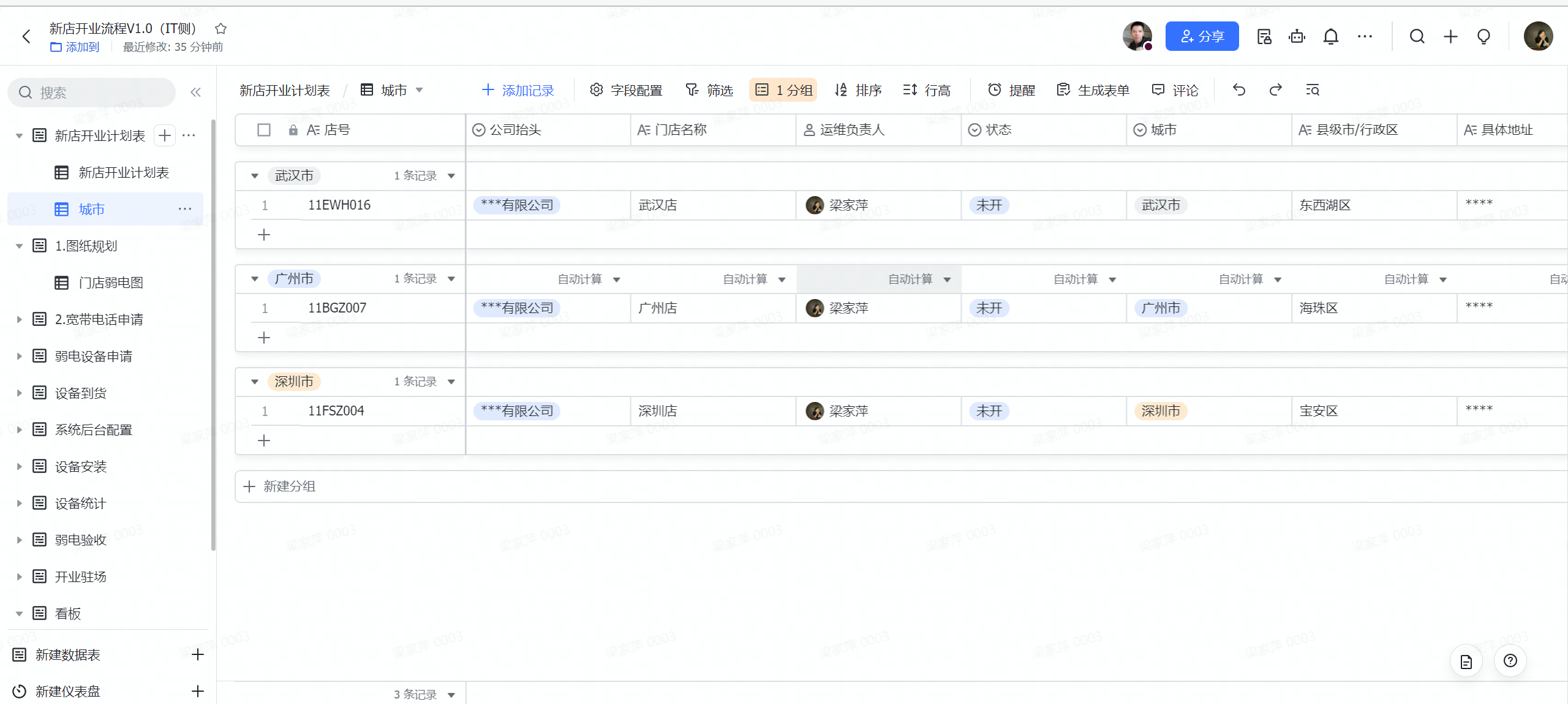Add a row under the 广州市 group
Screen dimensions: 1568x704
[264, 338]
